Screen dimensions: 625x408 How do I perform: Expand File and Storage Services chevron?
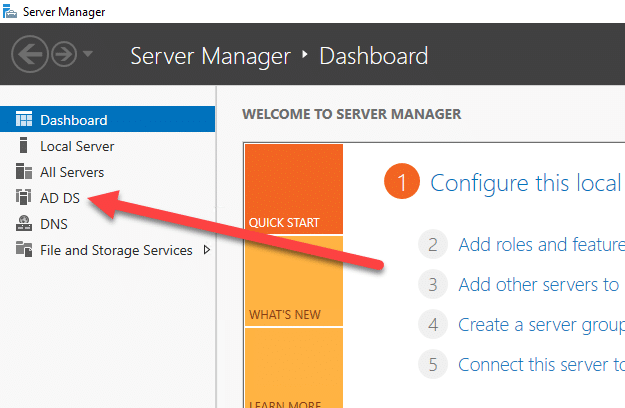[x=206, y=250]
